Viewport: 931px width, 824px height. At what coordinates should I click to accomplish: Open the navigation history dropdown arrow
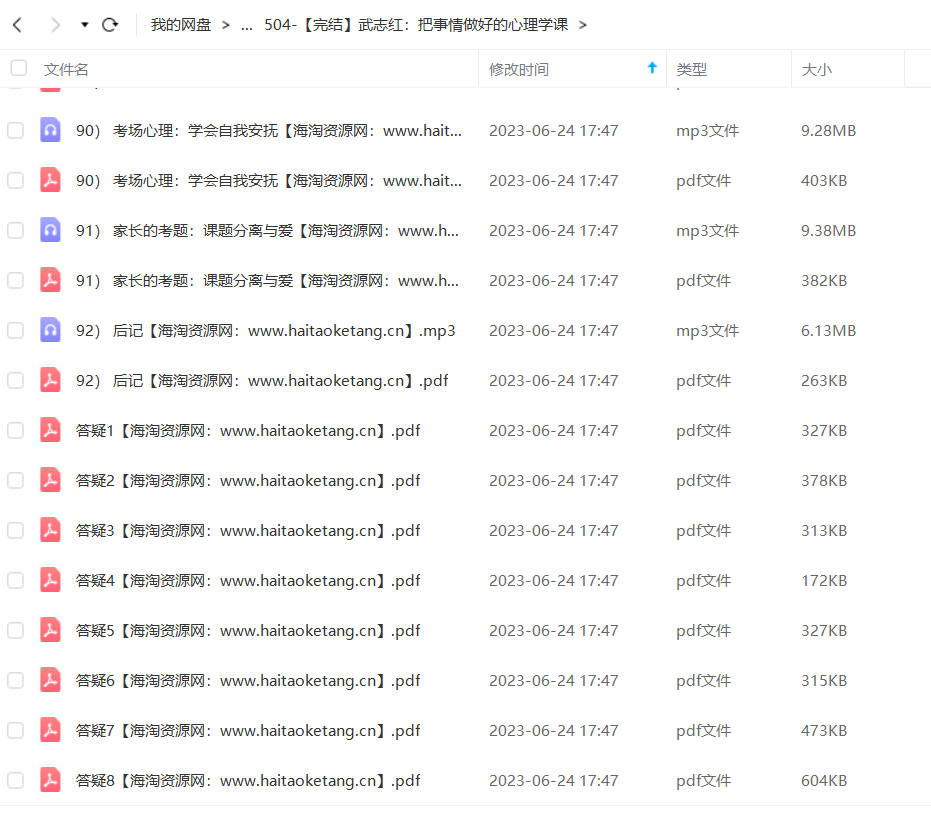[x=84, y=25]
